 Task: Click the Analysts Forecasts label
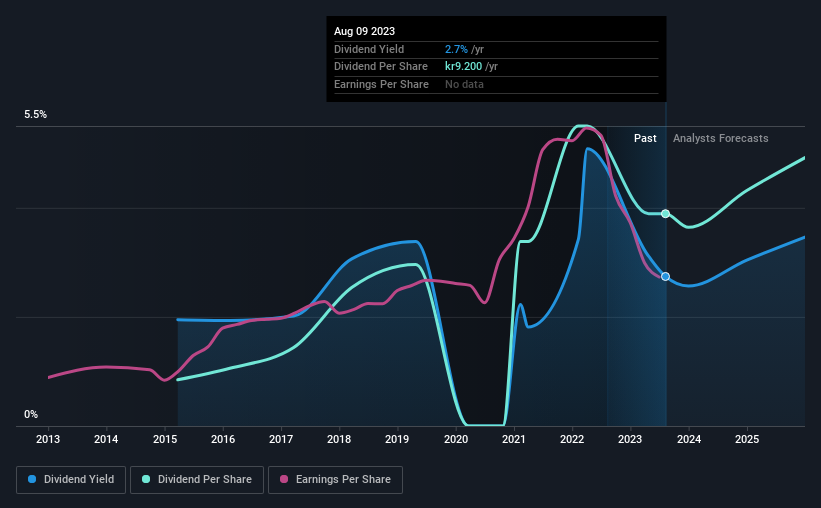720,138
